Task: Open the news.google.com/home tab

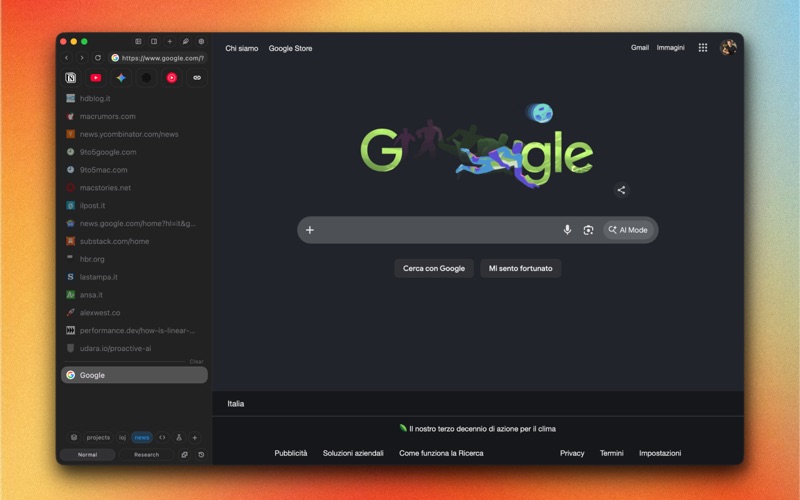Action: [x=134, y=223]
